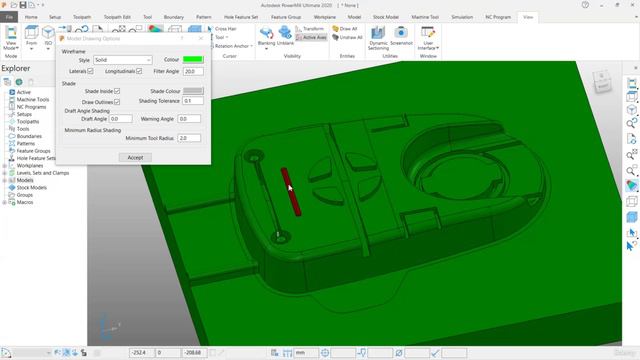Click the green wireframe Colour swatch

pos(193,59)
